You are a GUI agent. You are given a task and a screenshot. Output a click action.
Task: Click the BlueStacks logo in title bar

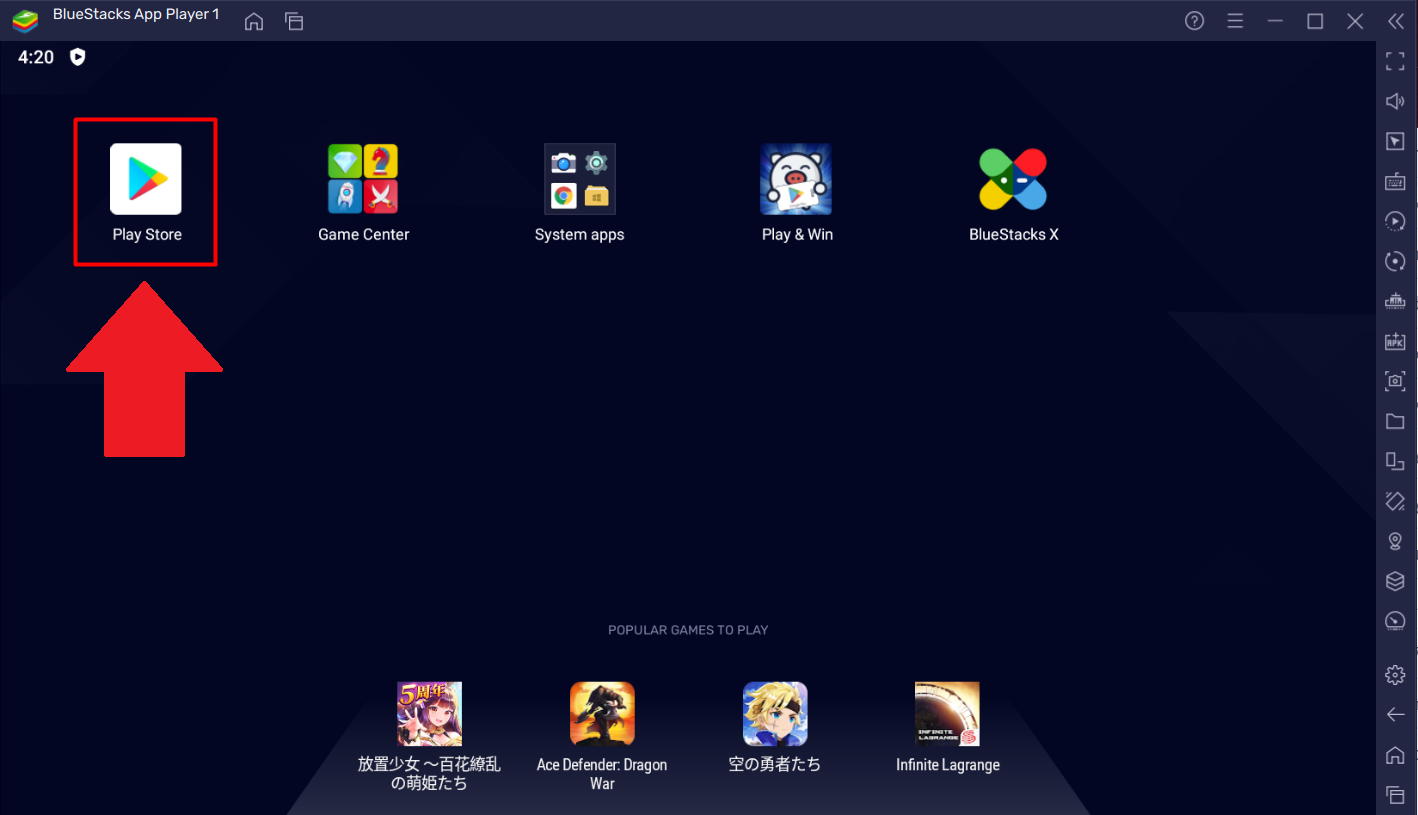(x=25, y=20)
